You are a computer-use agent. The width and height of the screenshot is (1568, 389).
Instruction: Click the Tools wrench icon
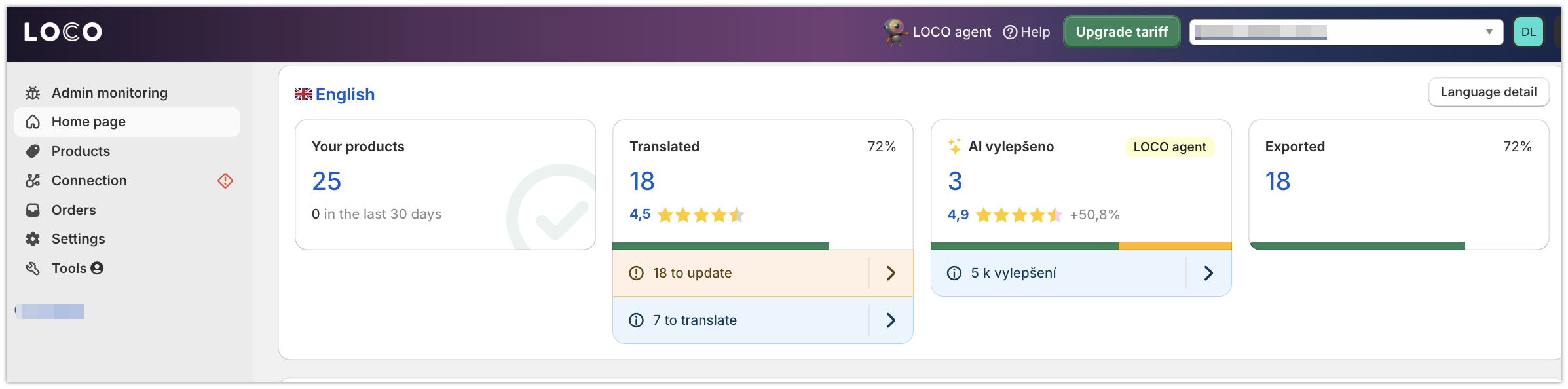33,269
